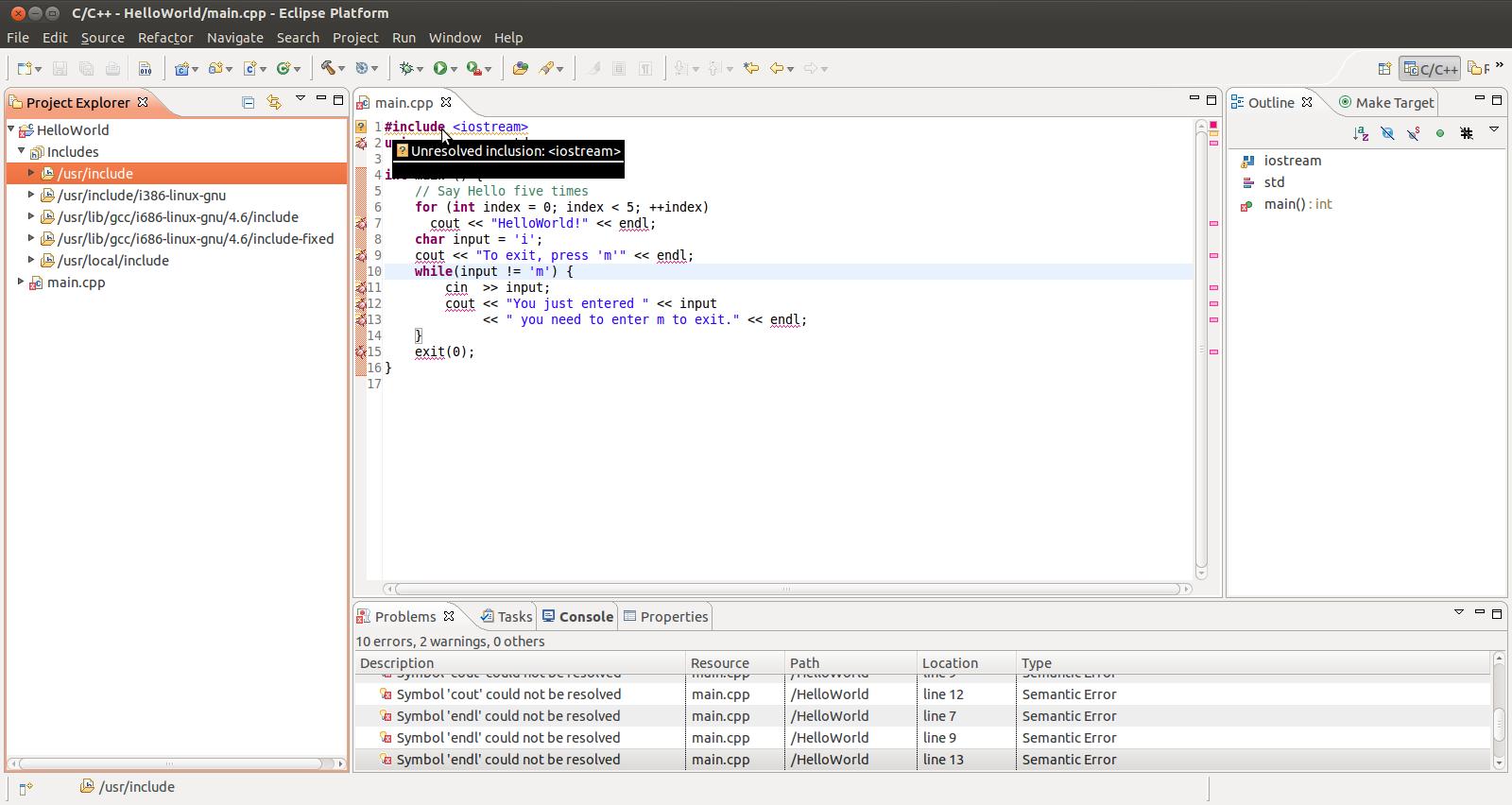Toggle alphabetical Sort in Outline toolbar

point(1361,133)
